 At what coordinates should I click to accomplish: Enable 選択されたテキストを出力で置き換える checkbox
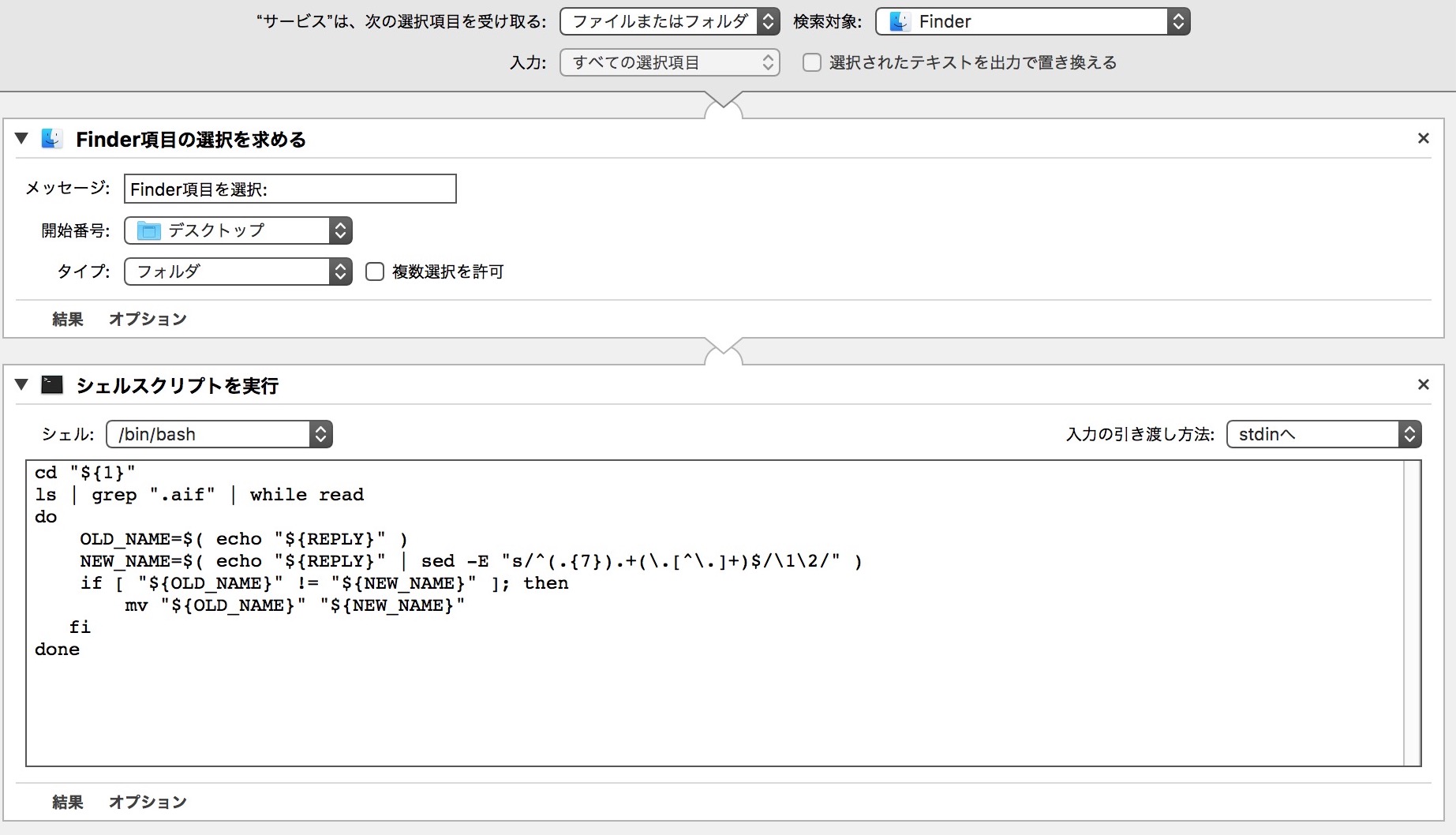point(811,62)
